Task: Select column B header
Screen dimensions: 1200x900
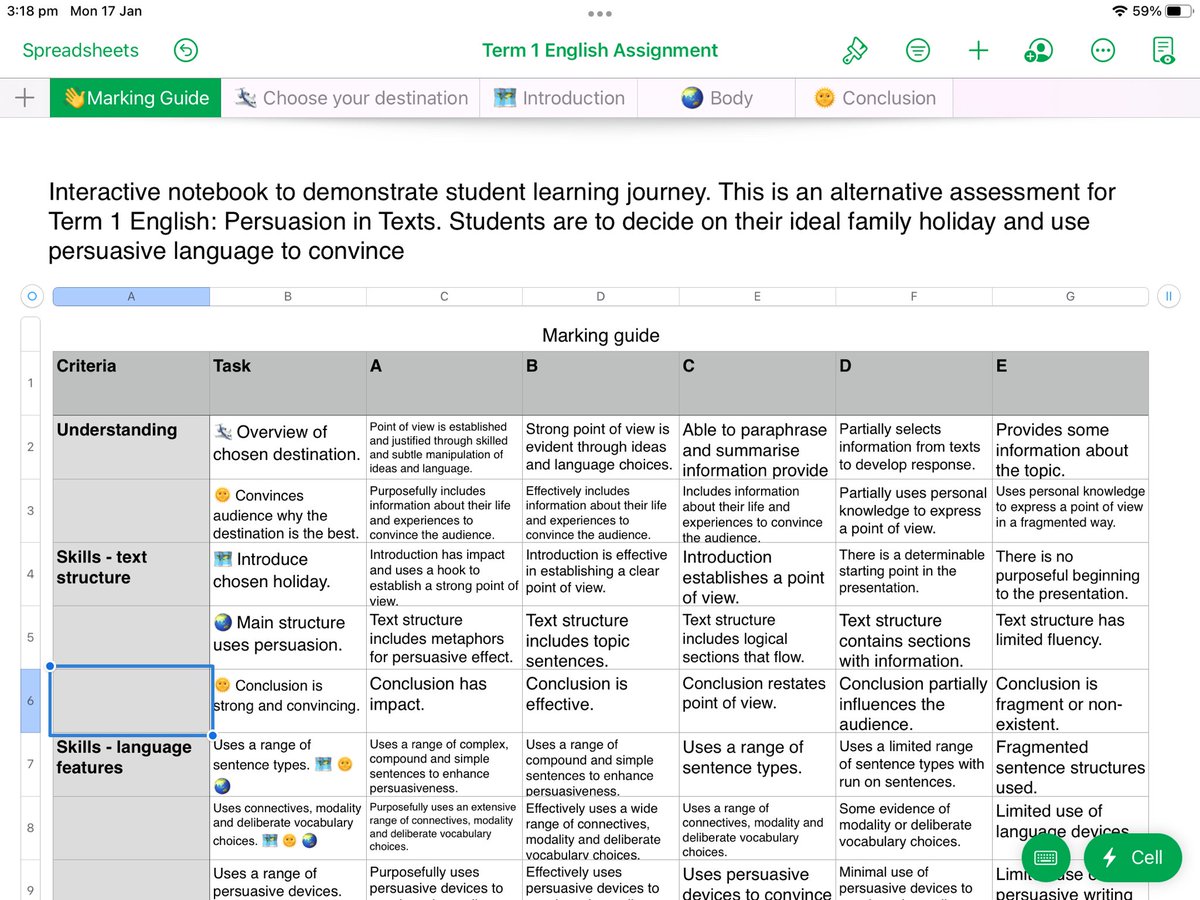Action: click(x=288, y=296)
